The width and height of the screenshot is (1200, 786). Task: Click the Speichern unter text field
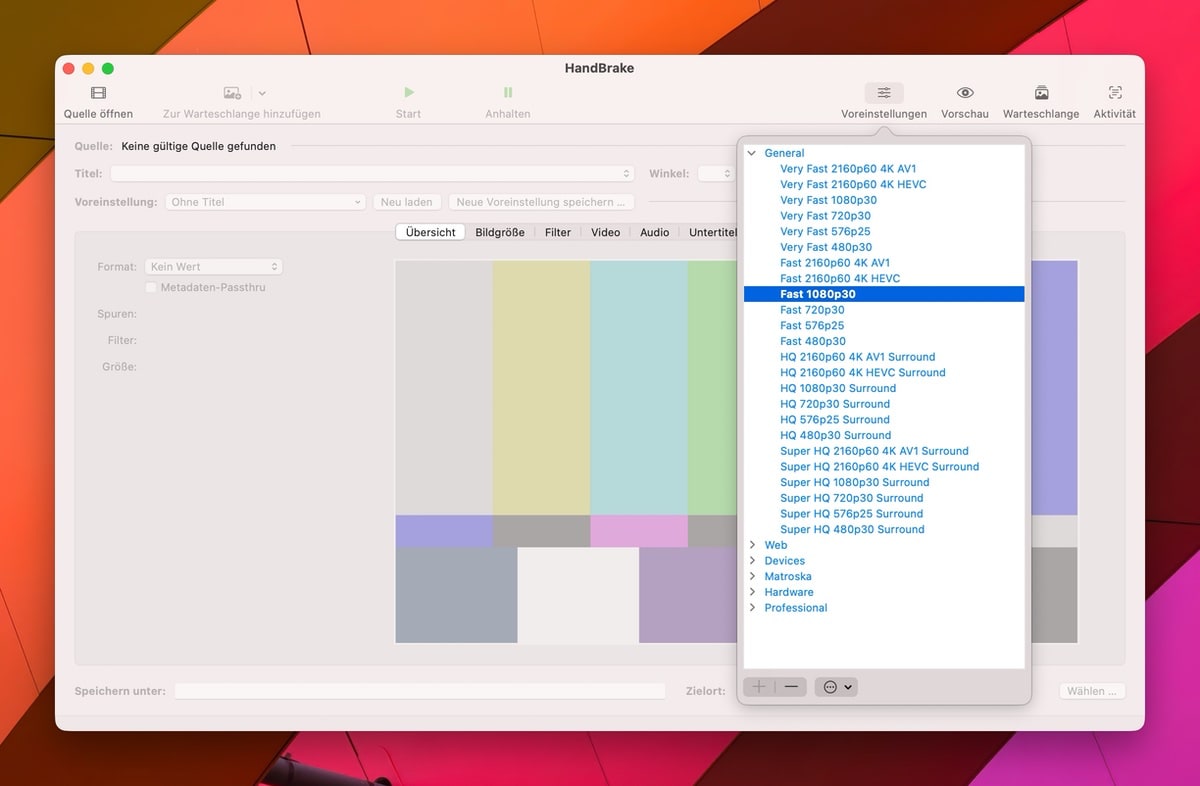click(420, 691)
